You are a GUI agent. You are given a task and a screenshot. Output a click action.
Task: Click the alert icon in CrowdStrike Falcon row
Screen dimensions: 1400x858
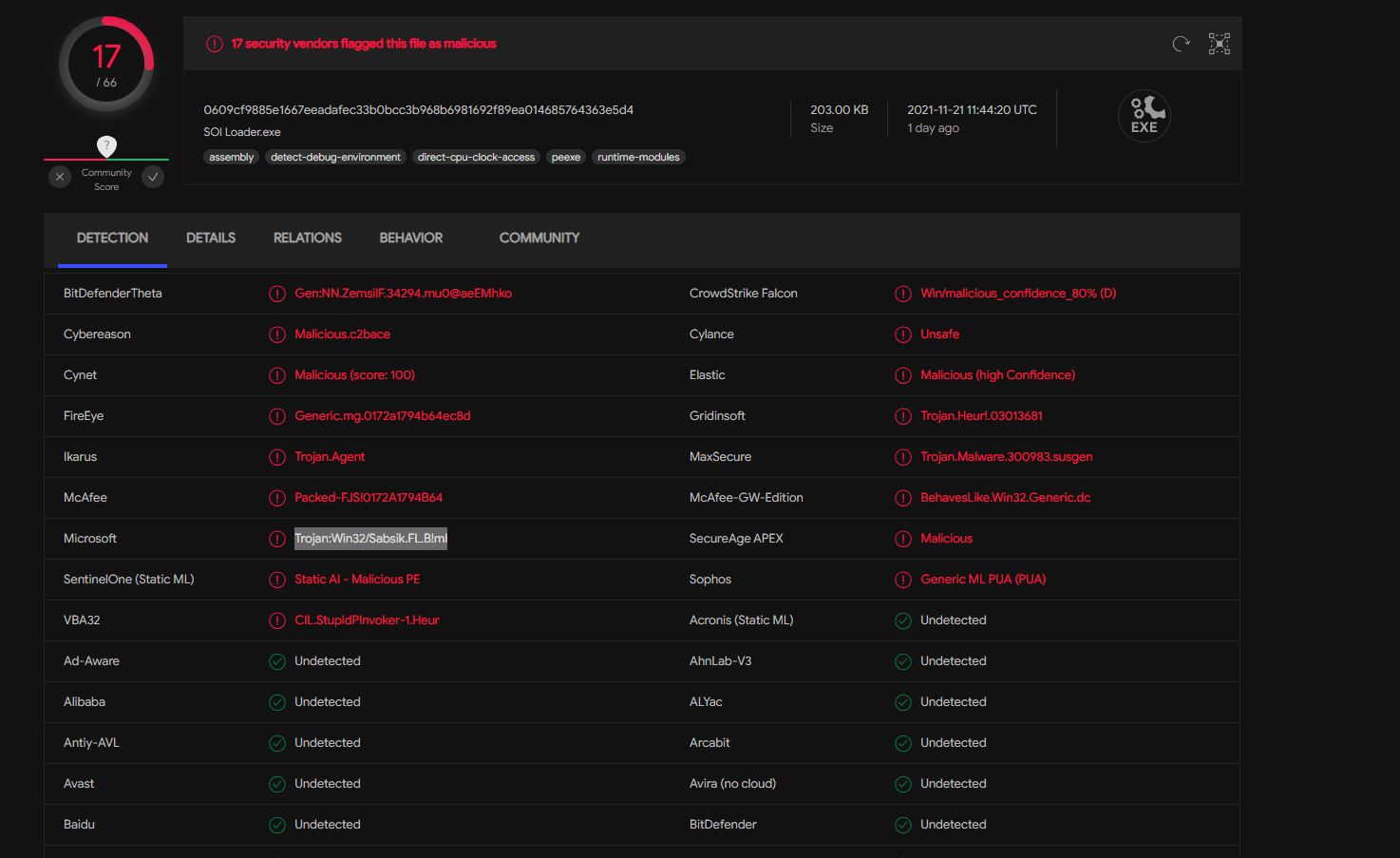[903, 294]
